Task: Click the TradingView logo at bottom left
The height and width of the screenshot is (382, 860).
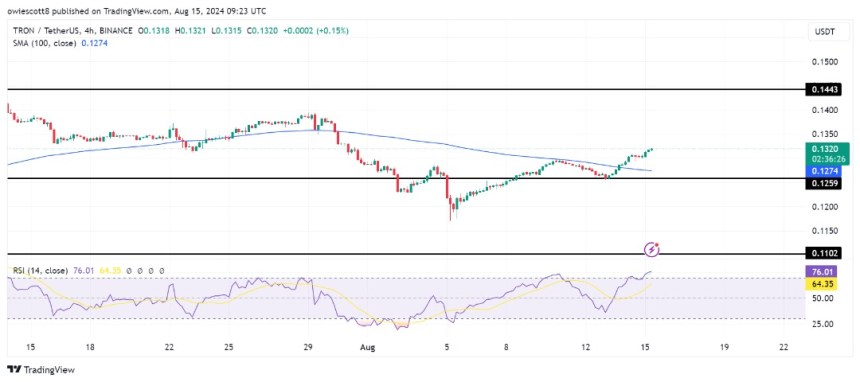Action: pos(41,370)
